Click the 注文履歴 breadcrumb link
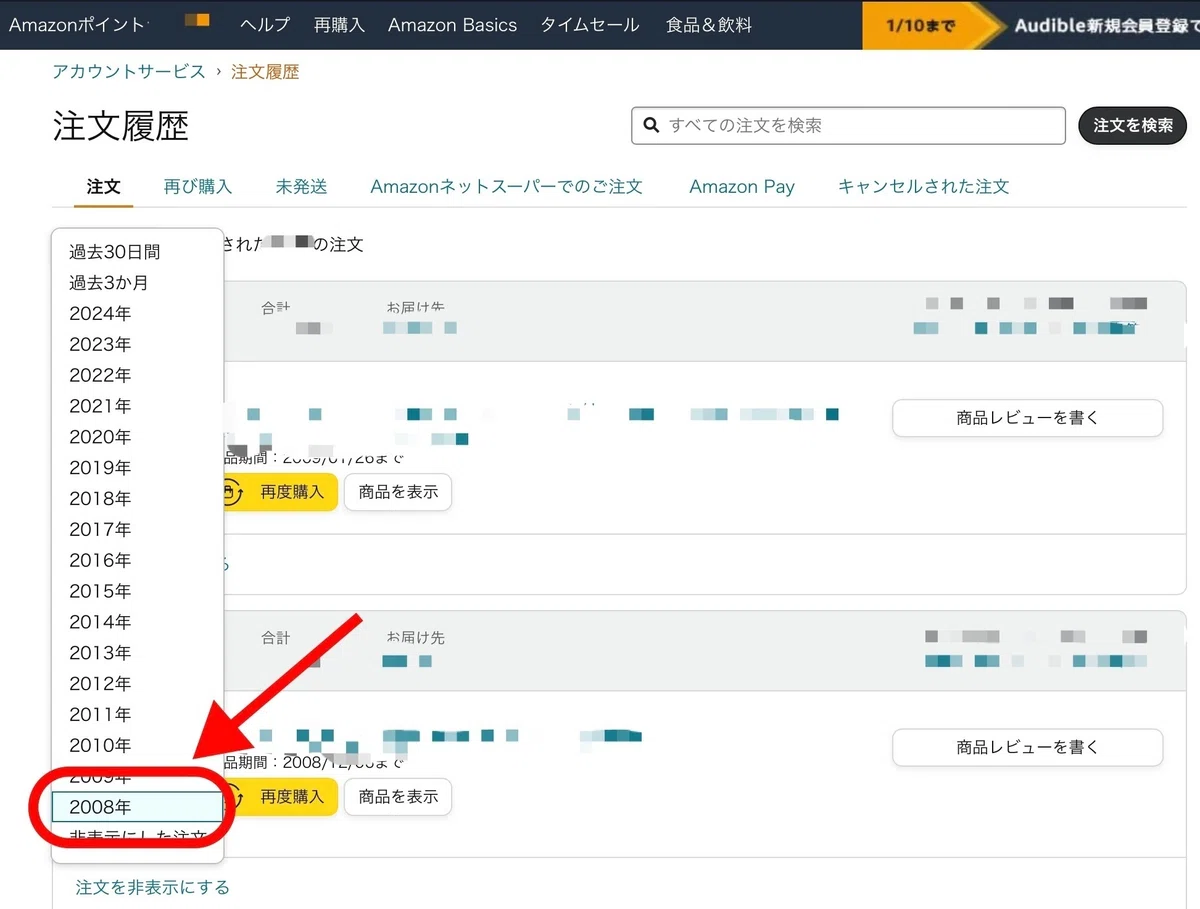 [x=265, y=72]
